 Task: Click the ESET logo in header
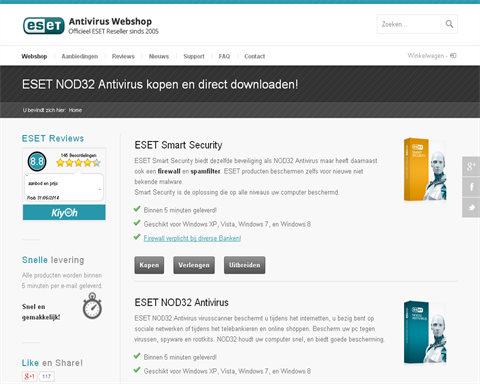click(x=44, y=26)
